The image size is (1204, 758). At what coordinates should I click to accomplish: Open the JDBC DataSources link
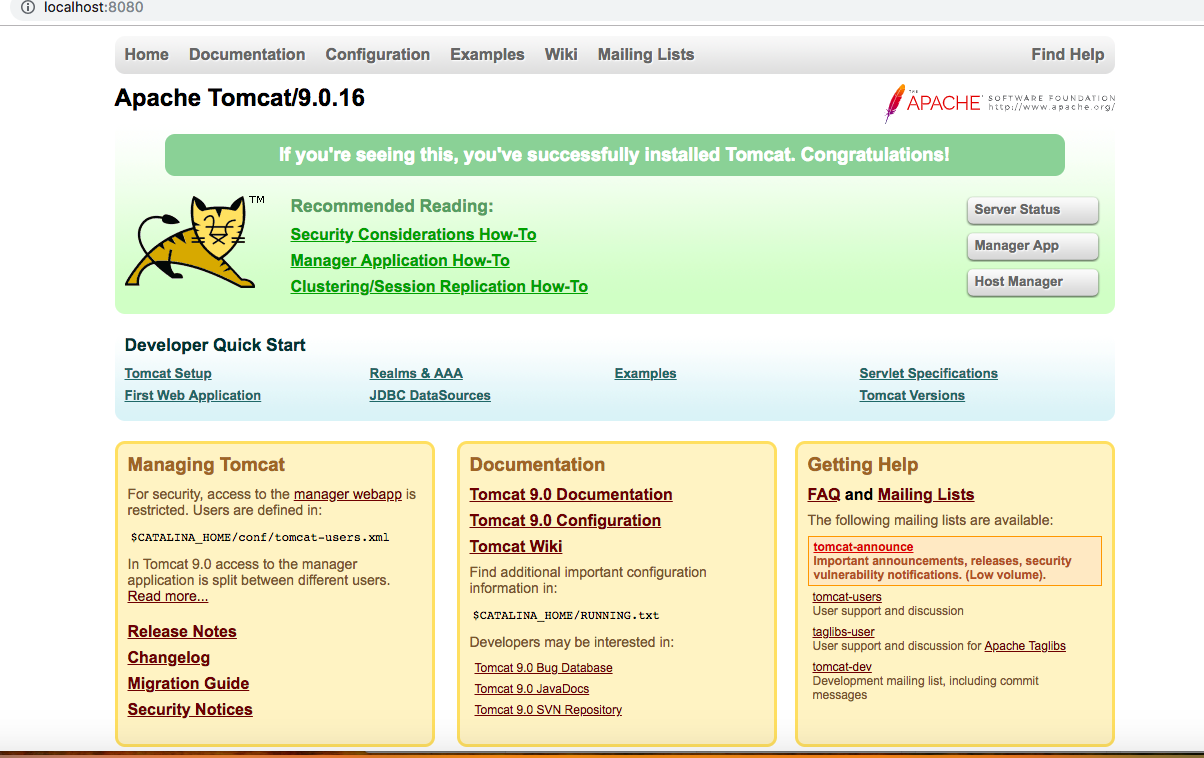click(430, 396)
